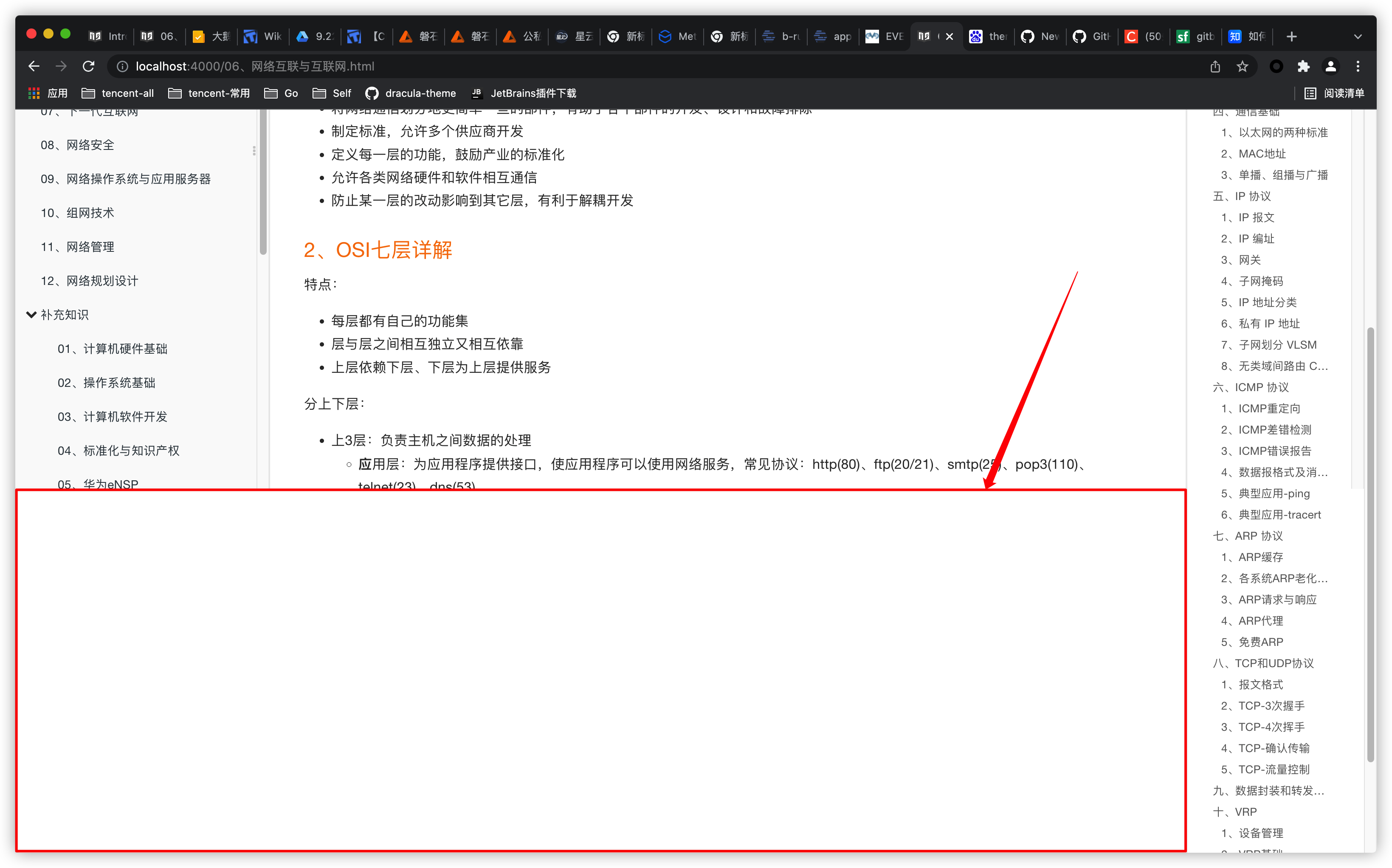Image resolution: width=1392 pixels, height=868 pixels.
Task: Open the share page icon
Action: point(1215,67)
